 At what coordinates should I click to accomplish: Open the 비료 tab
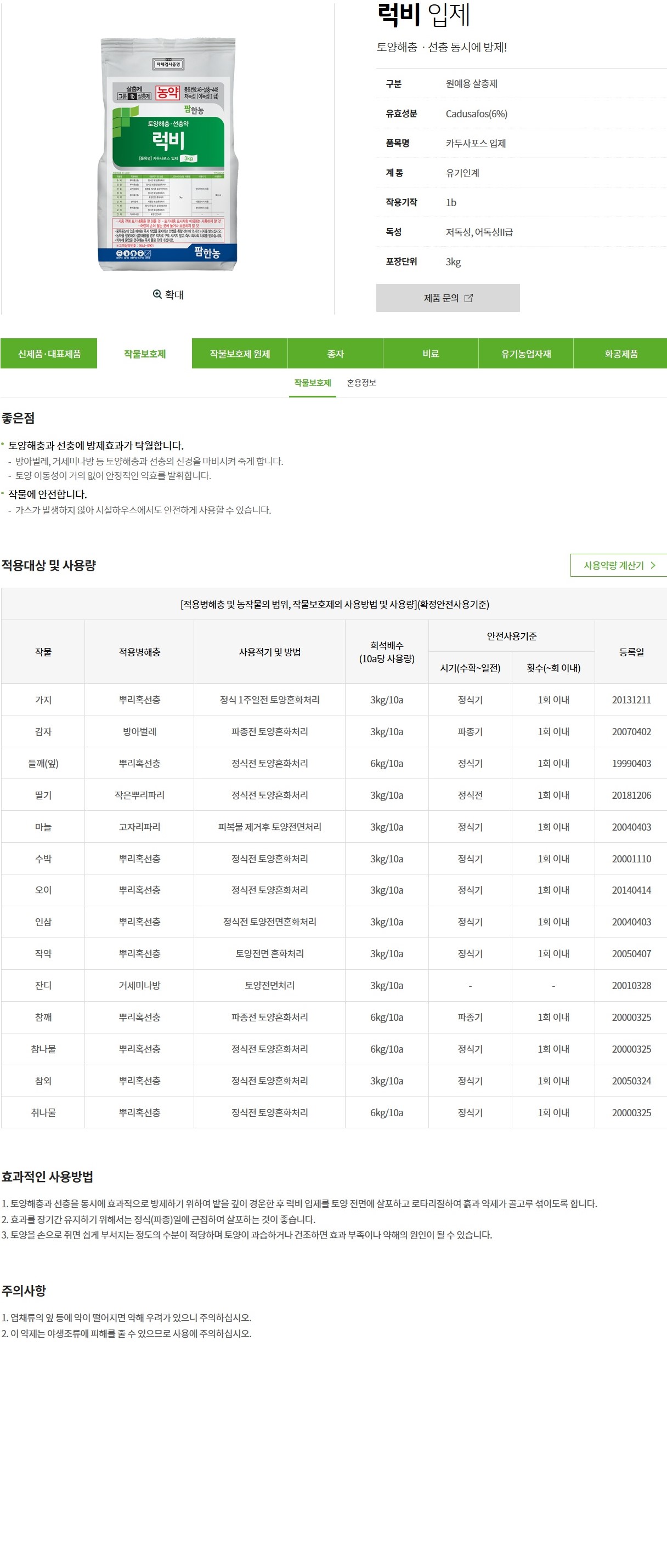pyautogui.click(x=431, y=354)
